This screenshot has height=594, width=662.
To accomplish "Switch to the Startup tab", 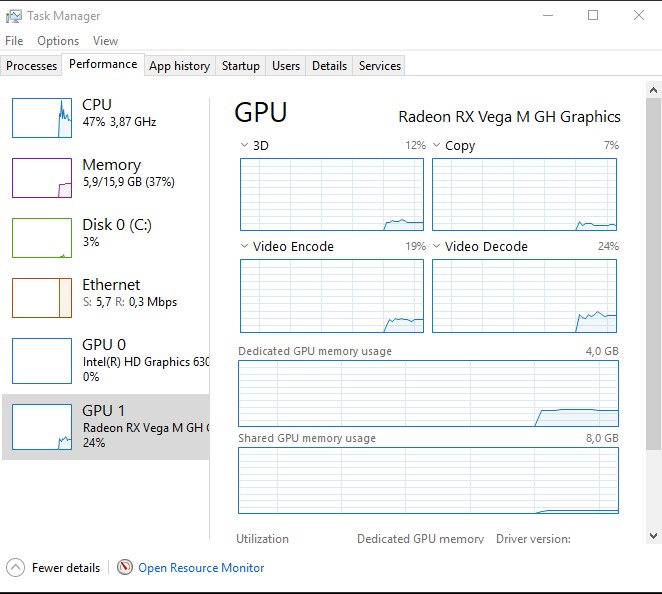I will pyautogui.click(x=241, y=66).
